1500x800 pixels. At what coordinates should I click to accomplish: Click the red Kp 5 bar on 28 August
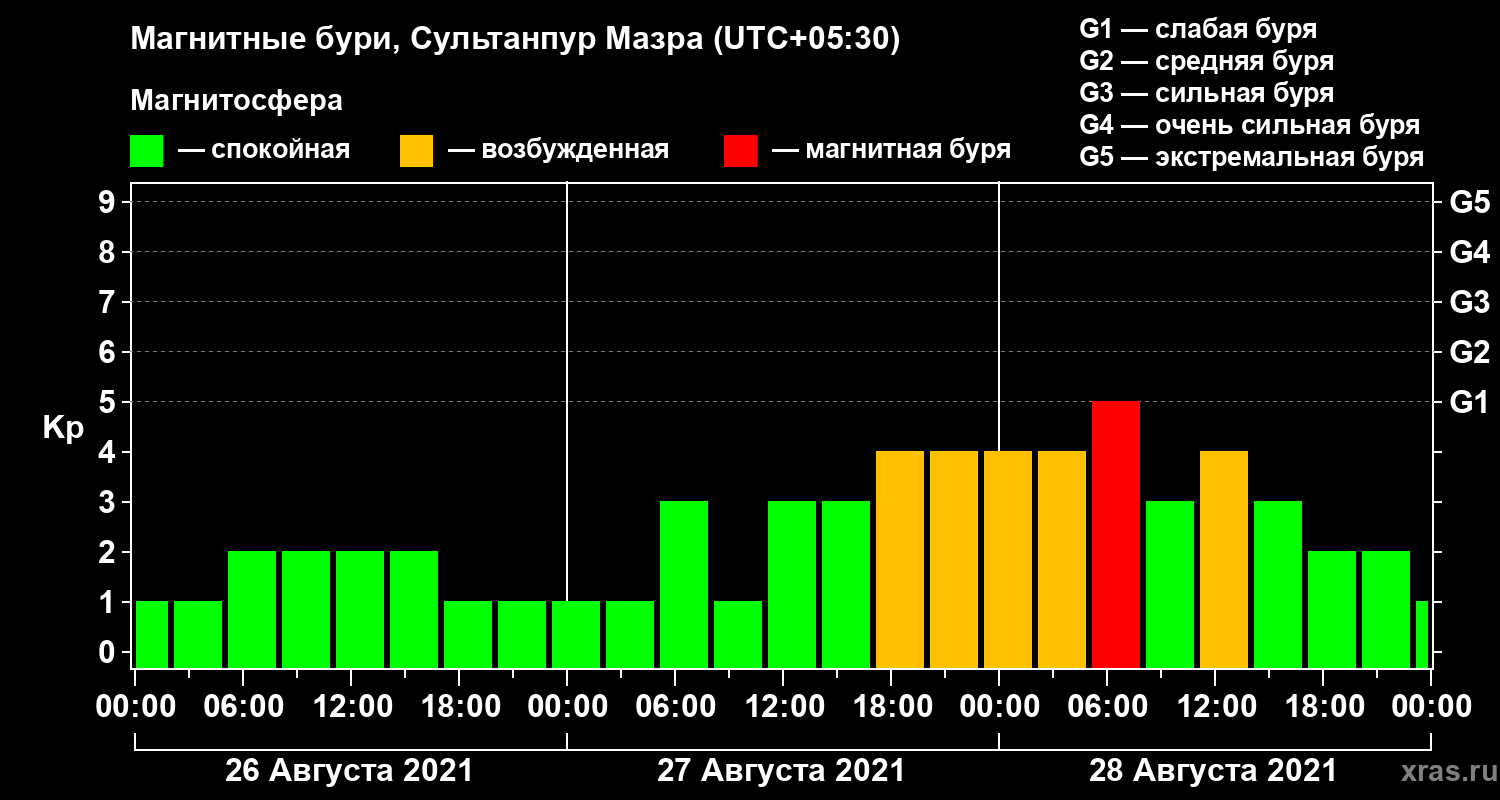1116,534
